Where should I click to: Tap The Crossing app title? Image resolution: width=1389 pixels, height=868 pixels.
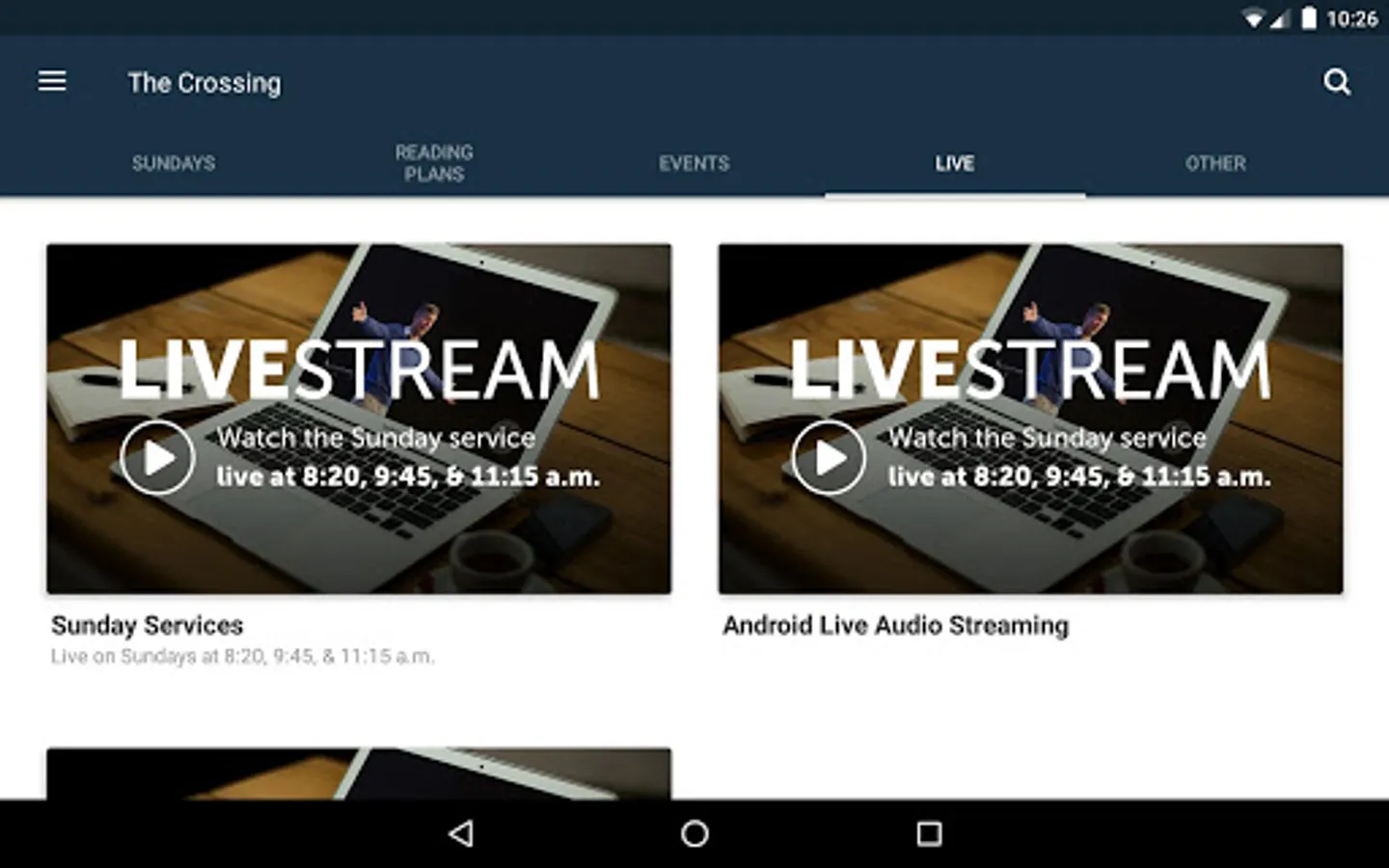tap(204, 82)
